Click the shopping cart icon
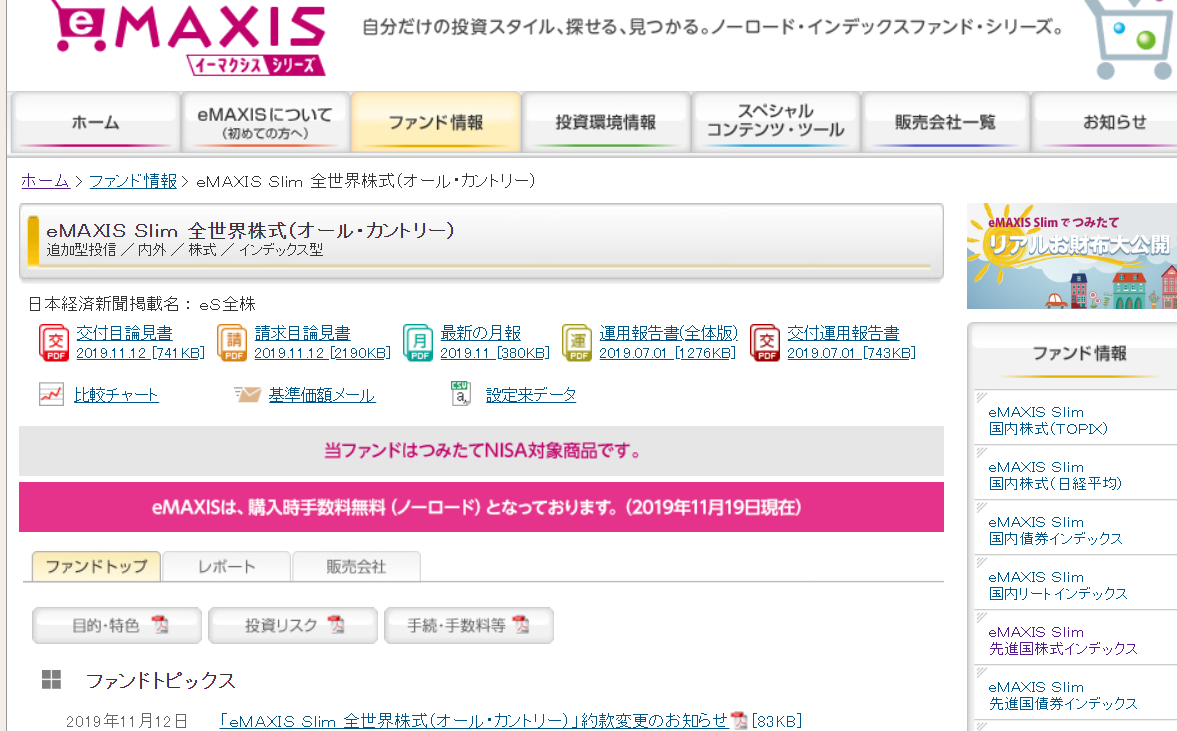 tap(1132, 40)
